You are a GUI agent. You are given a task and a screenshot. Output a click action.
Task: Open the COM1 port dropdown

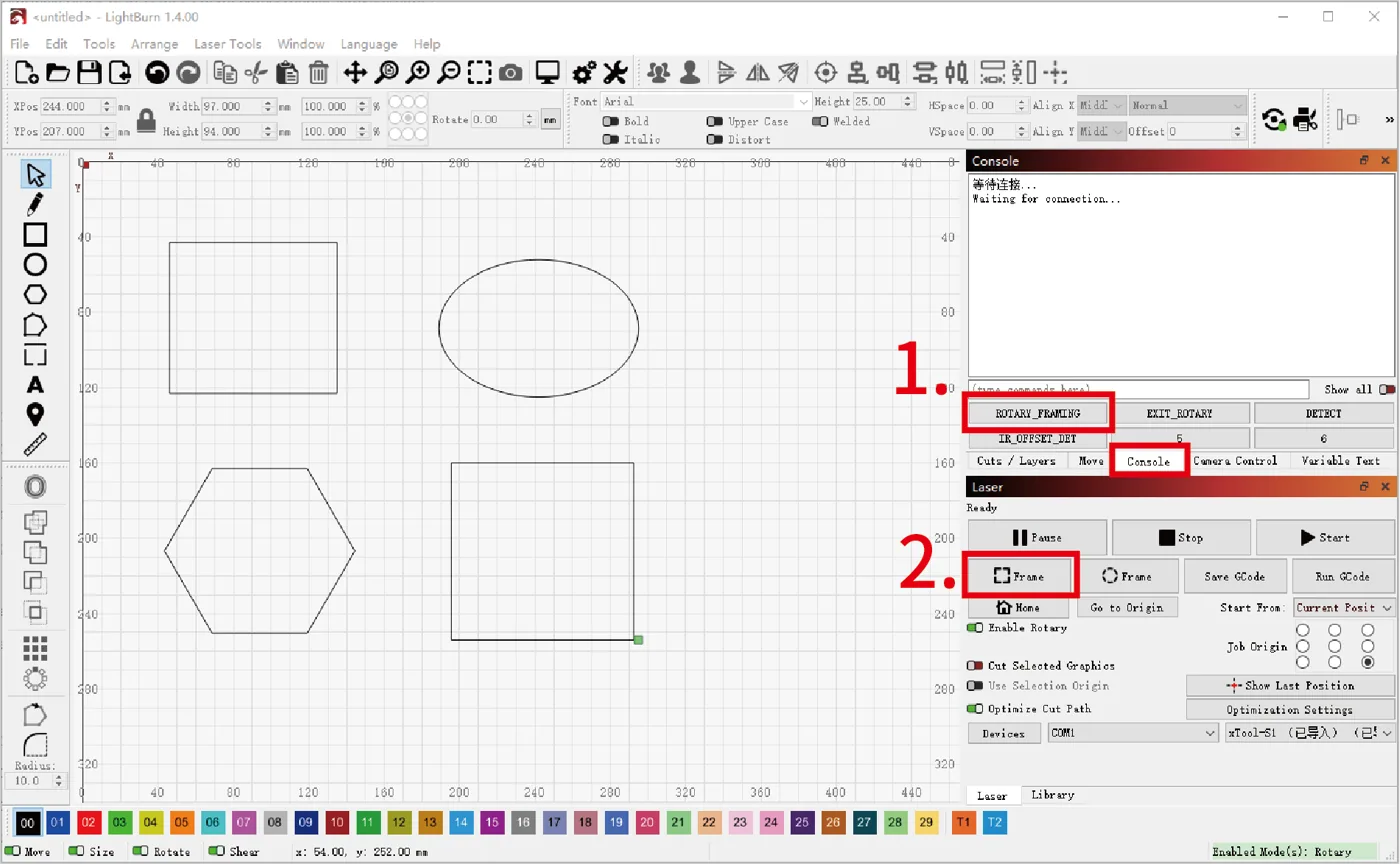(x=1133, y=733)
